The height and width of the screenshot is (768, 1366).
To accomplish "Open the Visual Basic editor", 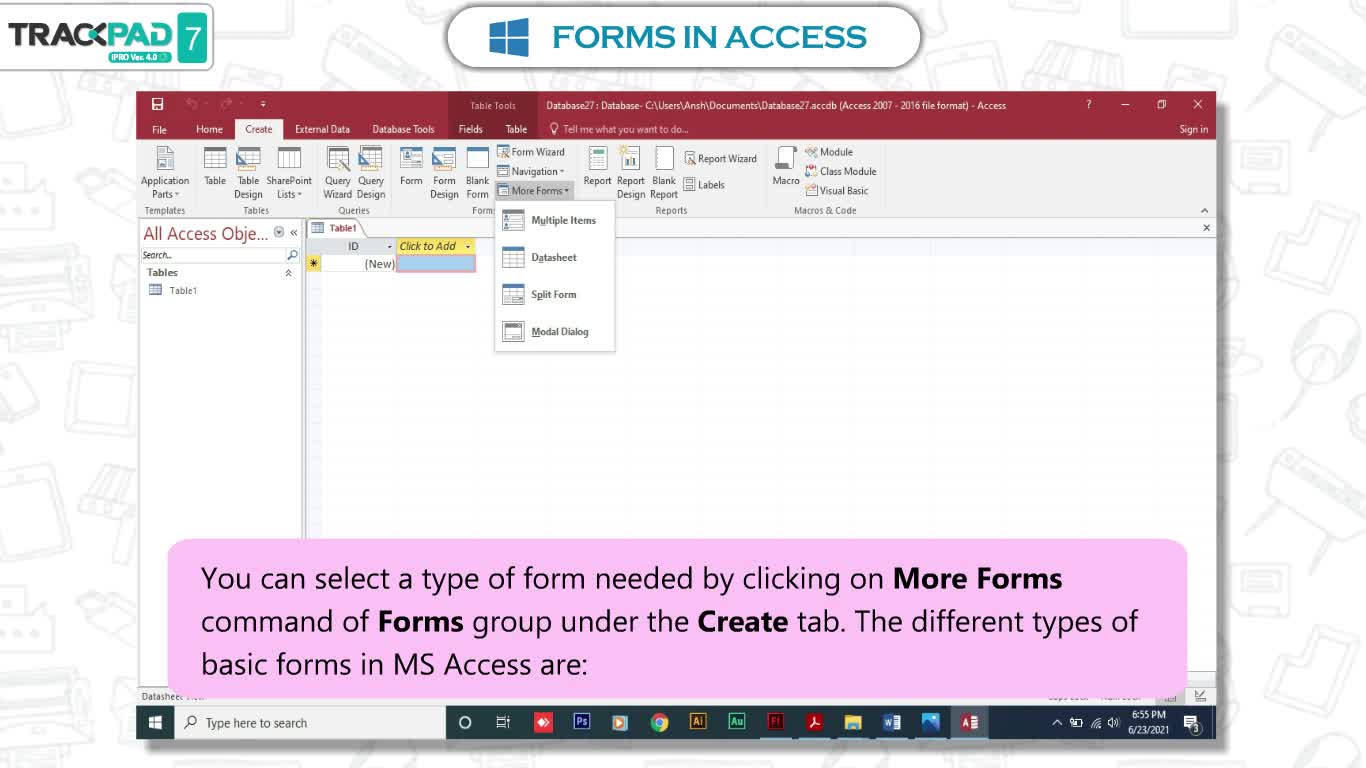I will 837,190.
